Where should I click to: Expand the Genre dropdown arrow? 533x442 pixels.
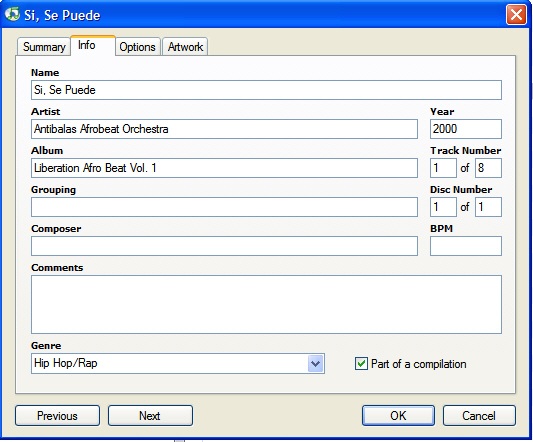click(x=315, y=363)
